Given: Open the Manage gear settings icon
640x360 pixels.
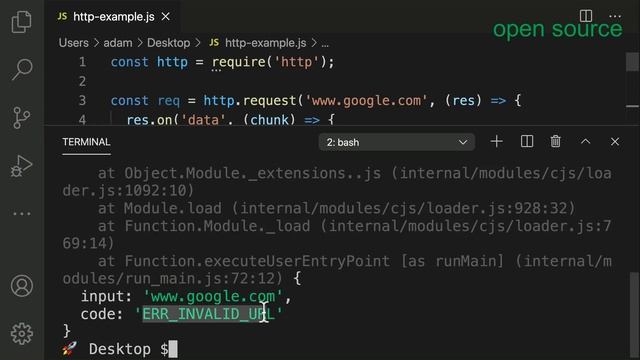Looking at the screenshot, I should coord(22,333).
